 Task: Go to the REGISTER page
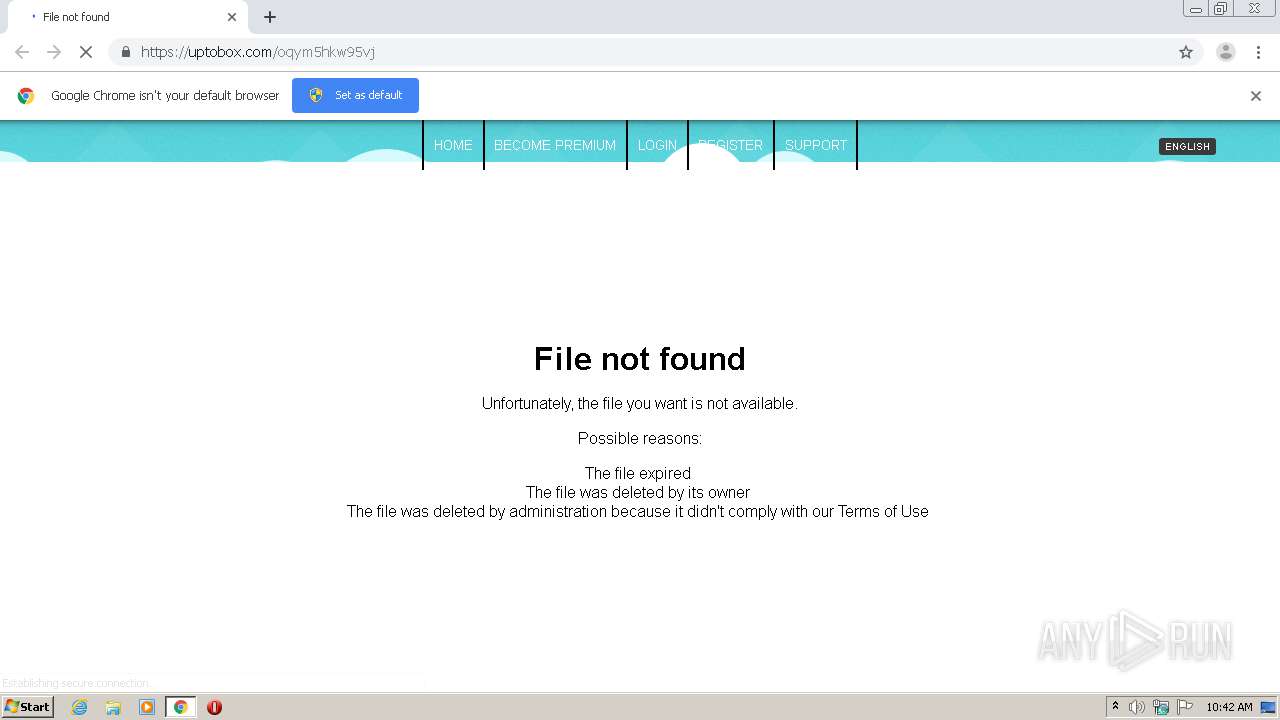730,145
